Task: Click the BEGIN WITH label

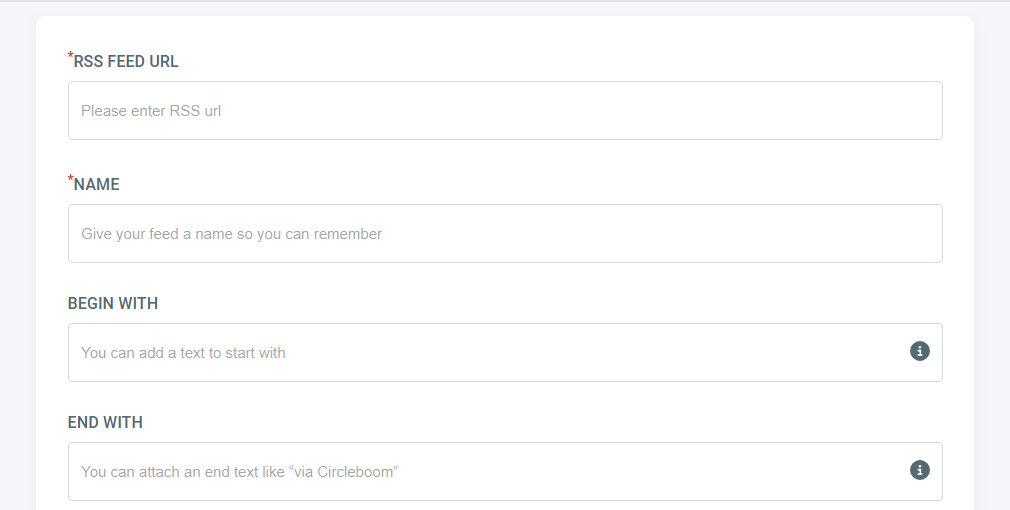Action: (113, 303)
